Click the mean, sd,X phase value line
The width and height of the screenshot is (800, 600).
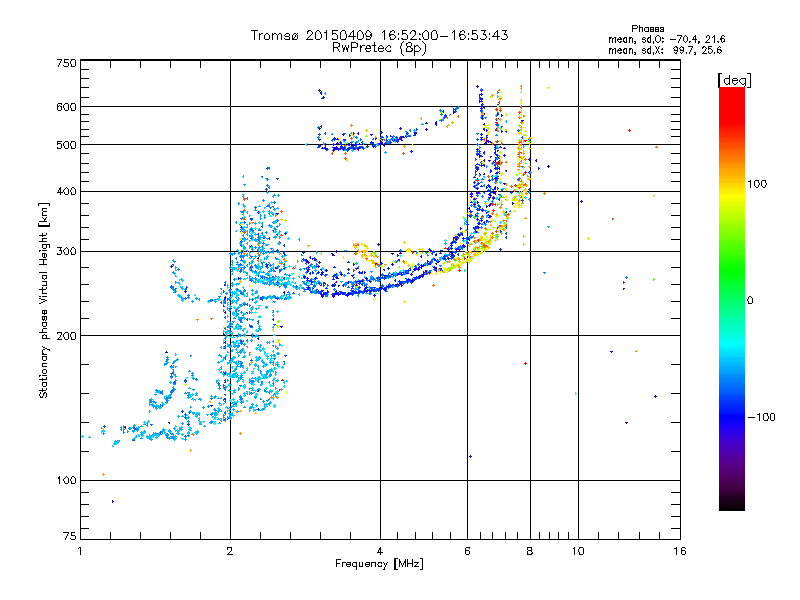tap(665, 50)
